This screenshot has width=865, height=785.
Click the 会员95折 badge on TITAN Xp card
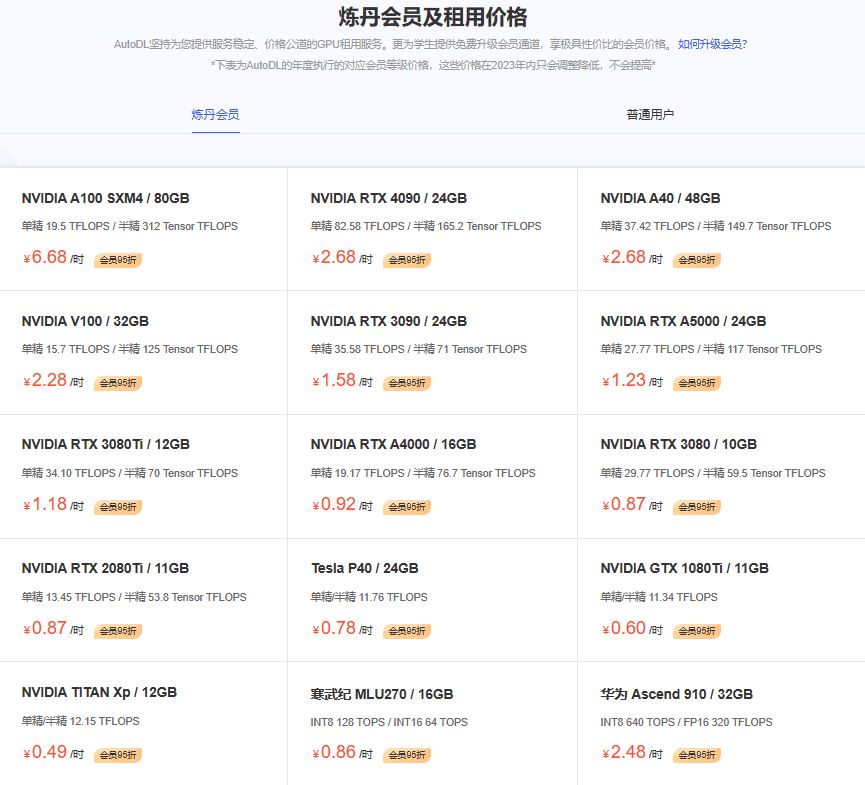[x=118, y=755]
